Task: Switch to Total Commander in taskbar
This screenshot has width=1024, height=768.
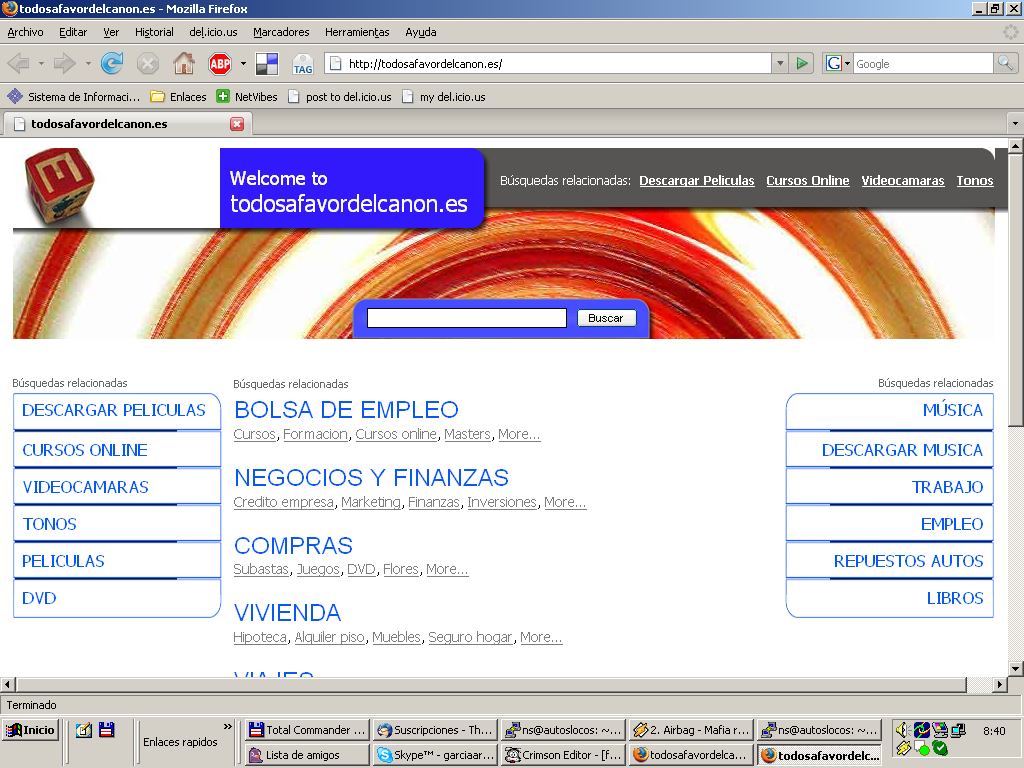Action: point(307,730)
